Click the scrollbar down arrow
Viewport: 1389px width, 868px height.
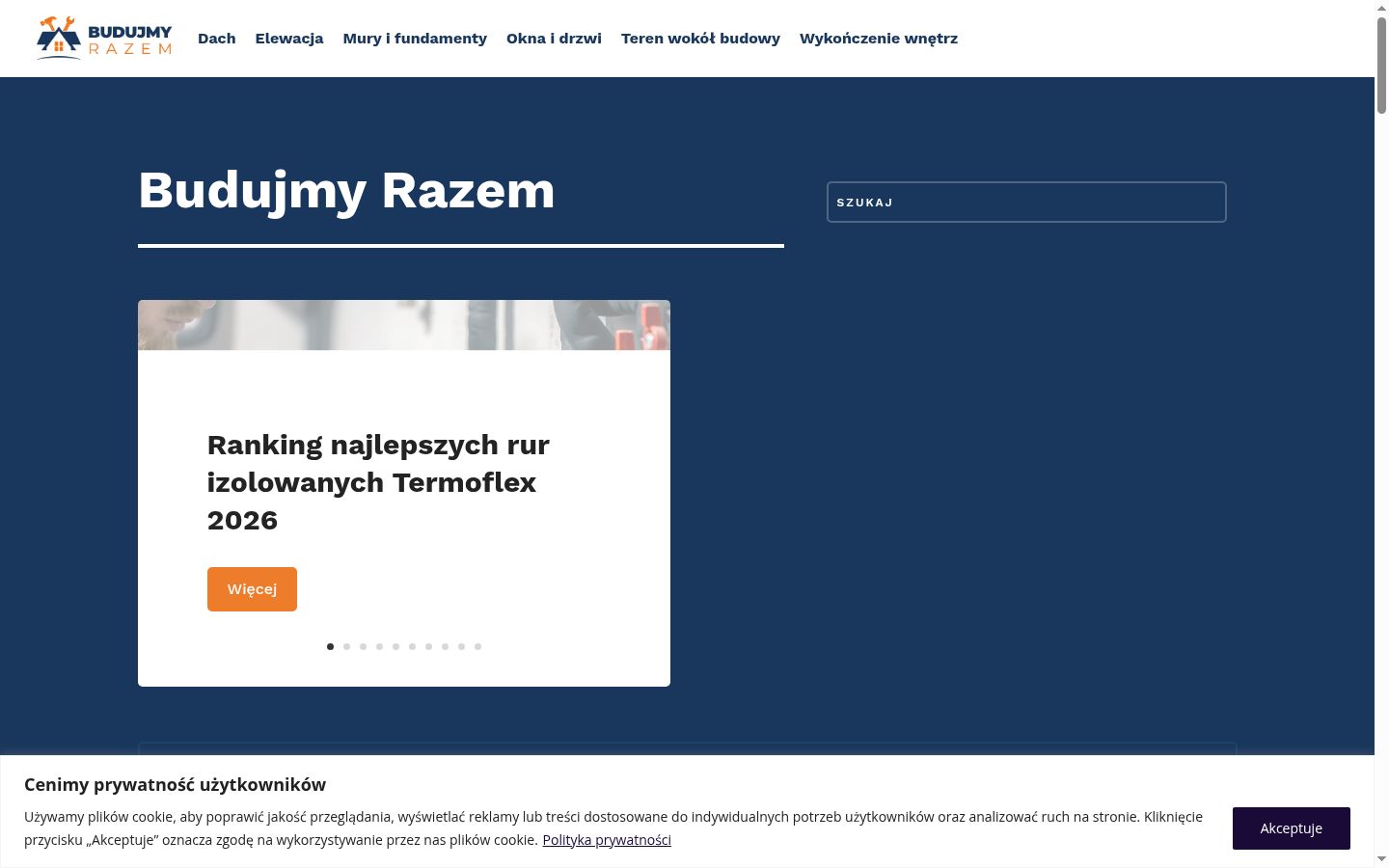click(x=1381, y=859)
